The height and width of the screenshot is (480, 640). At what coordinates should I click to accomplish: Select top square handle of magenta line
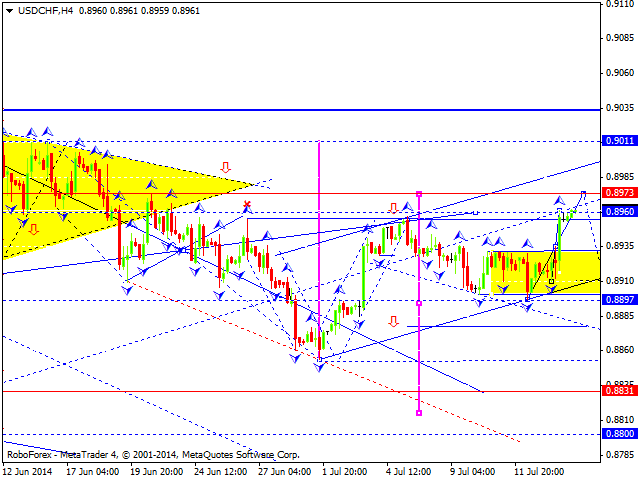point(419,192)
